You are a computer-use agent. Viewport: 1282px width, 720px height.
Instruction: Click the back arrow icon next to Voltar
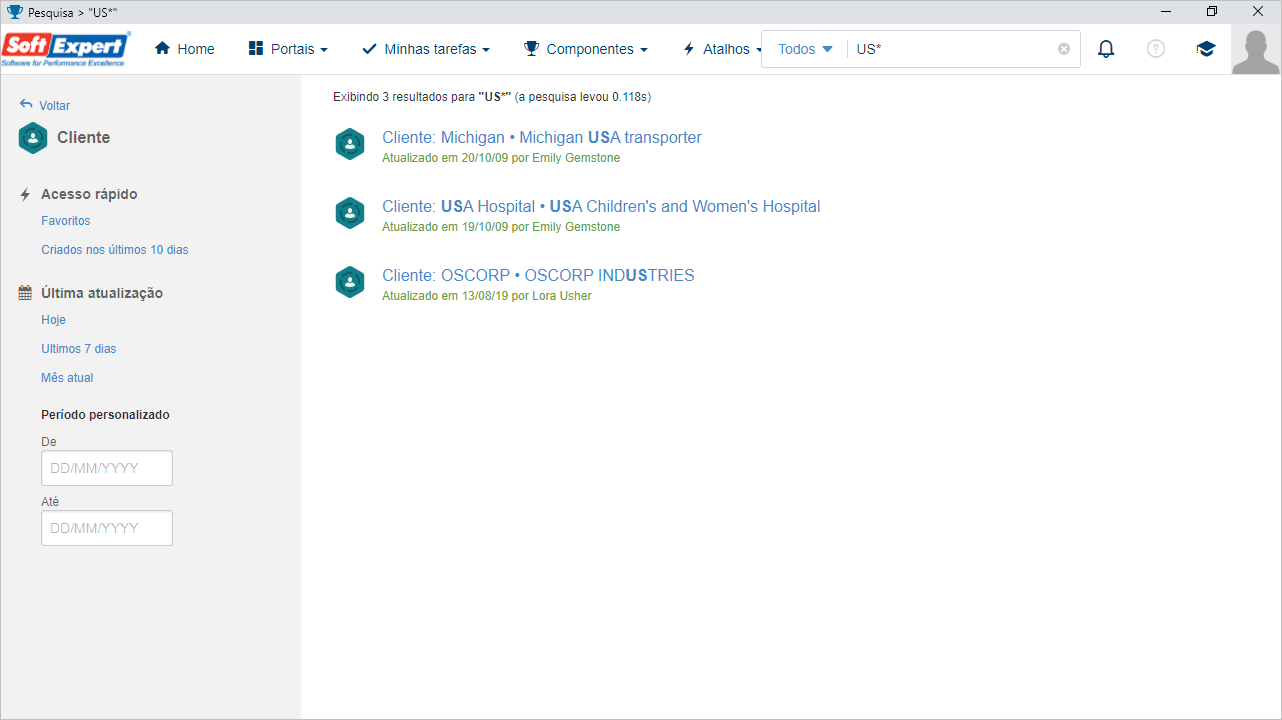26,105
